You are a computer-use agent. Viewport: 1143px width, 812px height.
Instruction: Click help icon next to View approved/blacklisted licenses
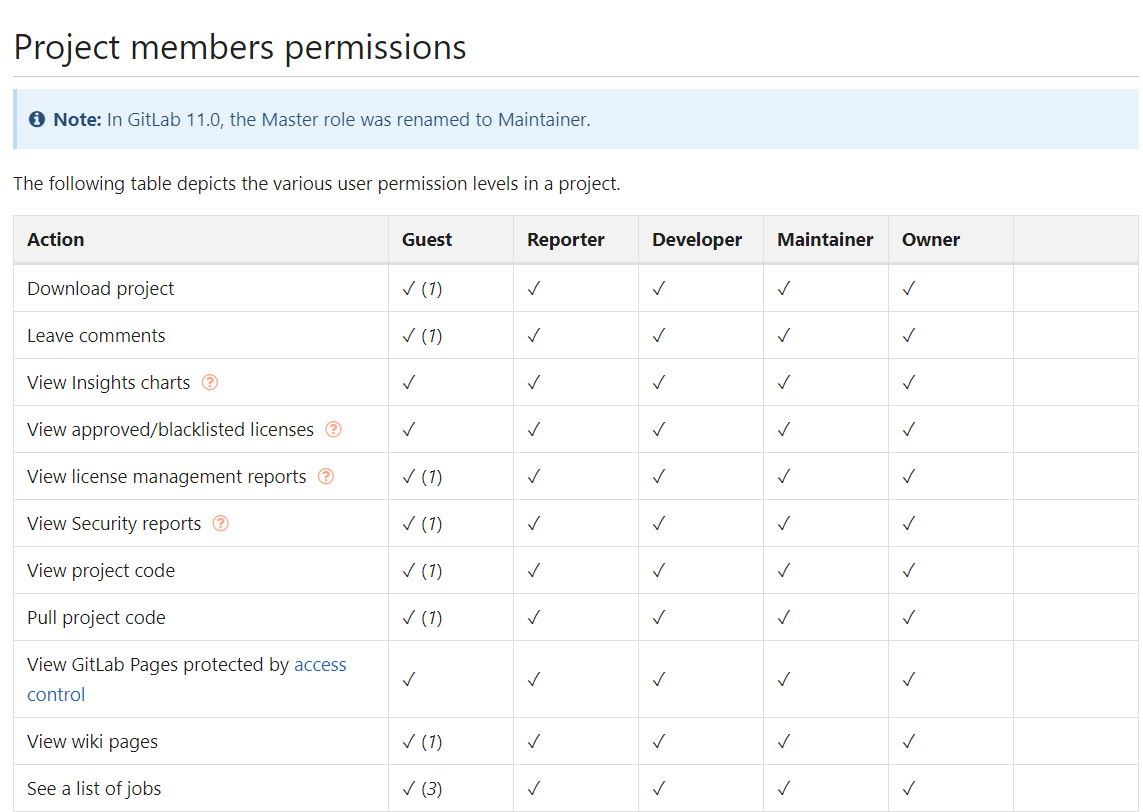click(x=334, y=429)
